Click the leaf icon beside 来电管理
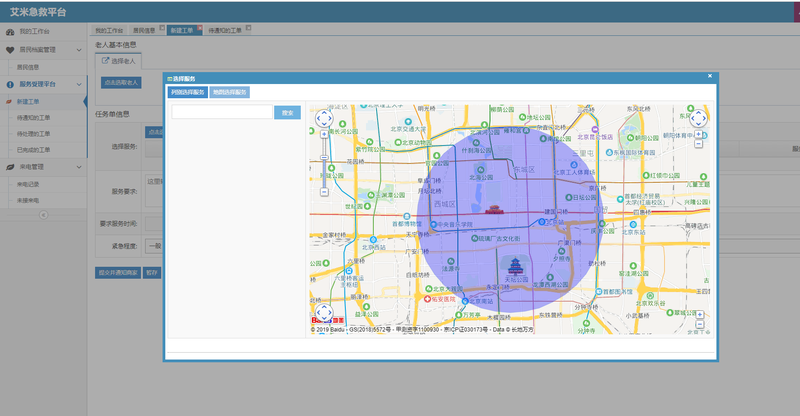Image resolution: width=800 pixels, height=416 pixels. (10, 167)
